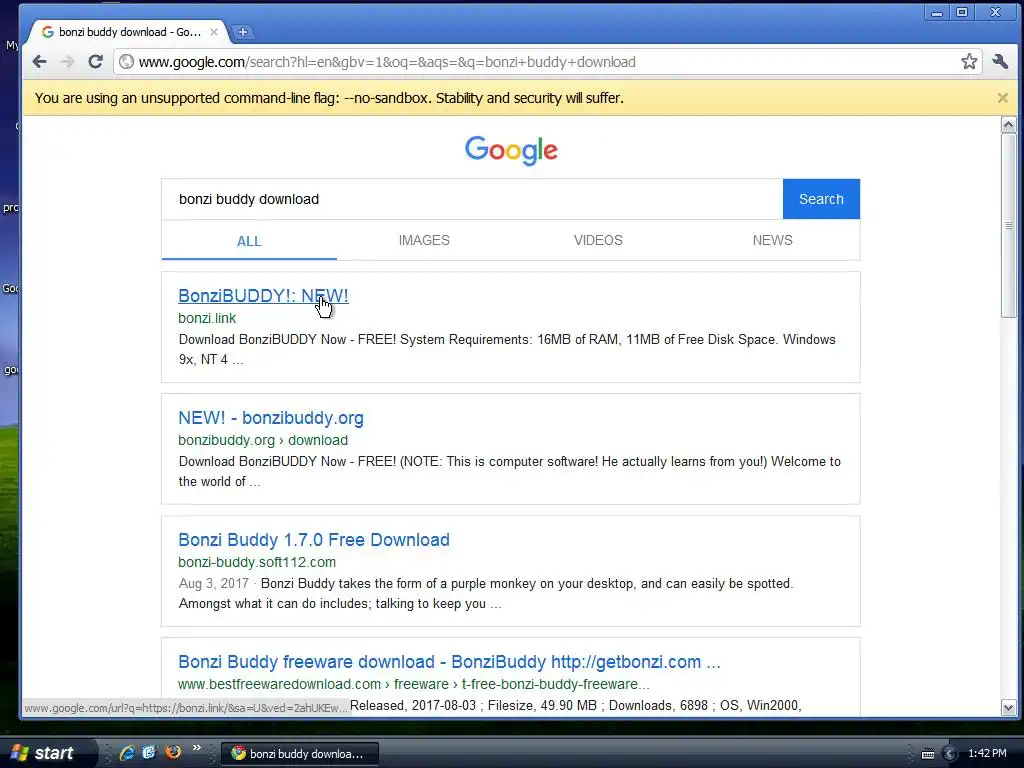Minimize the Chrome window
The width and height of the screenshot is (1024, 768).
[x=937, y=12]
